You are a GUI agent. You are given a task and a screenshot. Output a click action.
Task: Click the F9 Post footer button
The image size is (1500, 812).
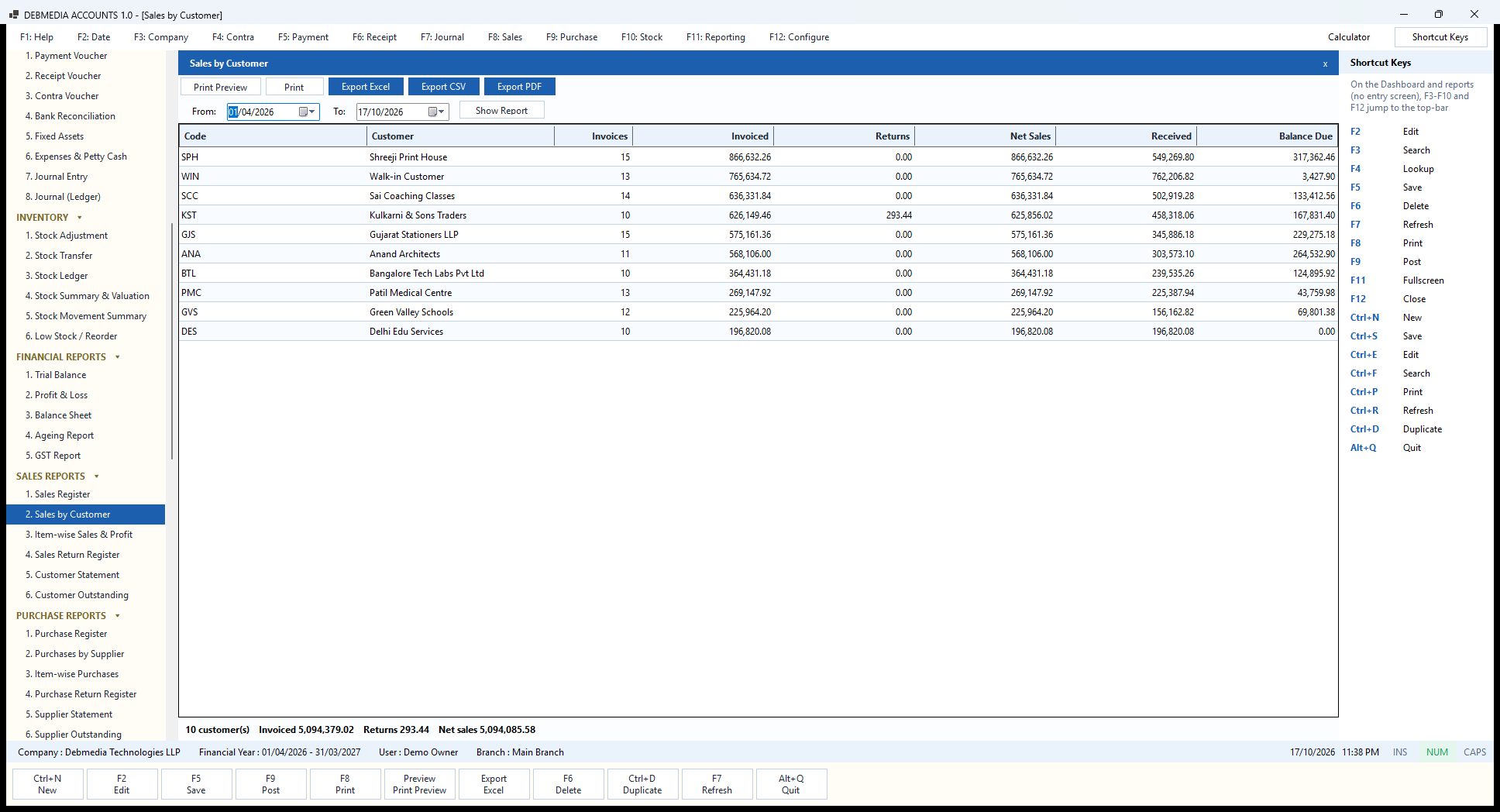270,784
